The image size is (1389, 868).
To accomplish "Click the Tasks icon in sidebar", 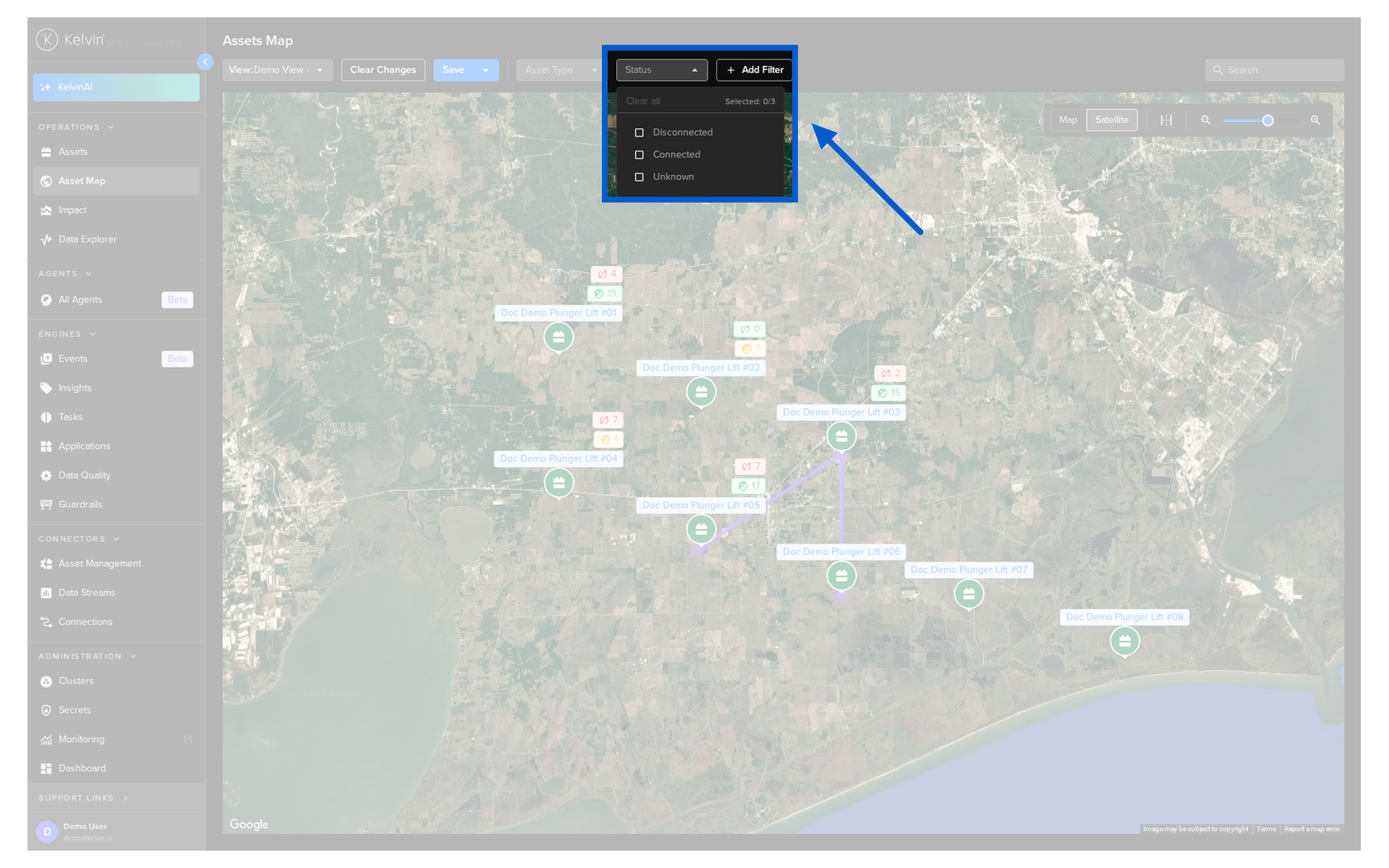I will tap(46, 417).
